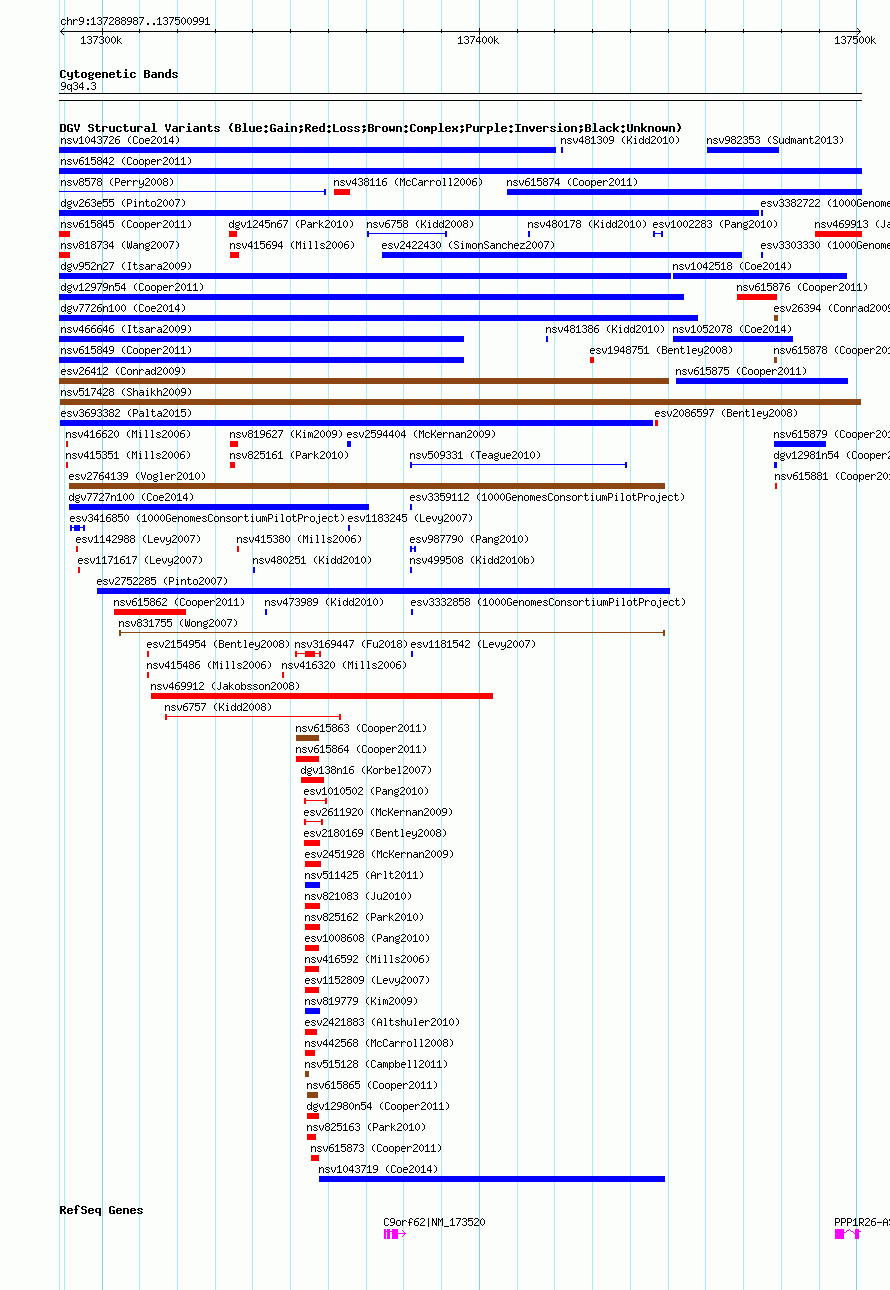
Task: Click esv1183245 (Levy2007) label
Action: click(x=410, y=518)
